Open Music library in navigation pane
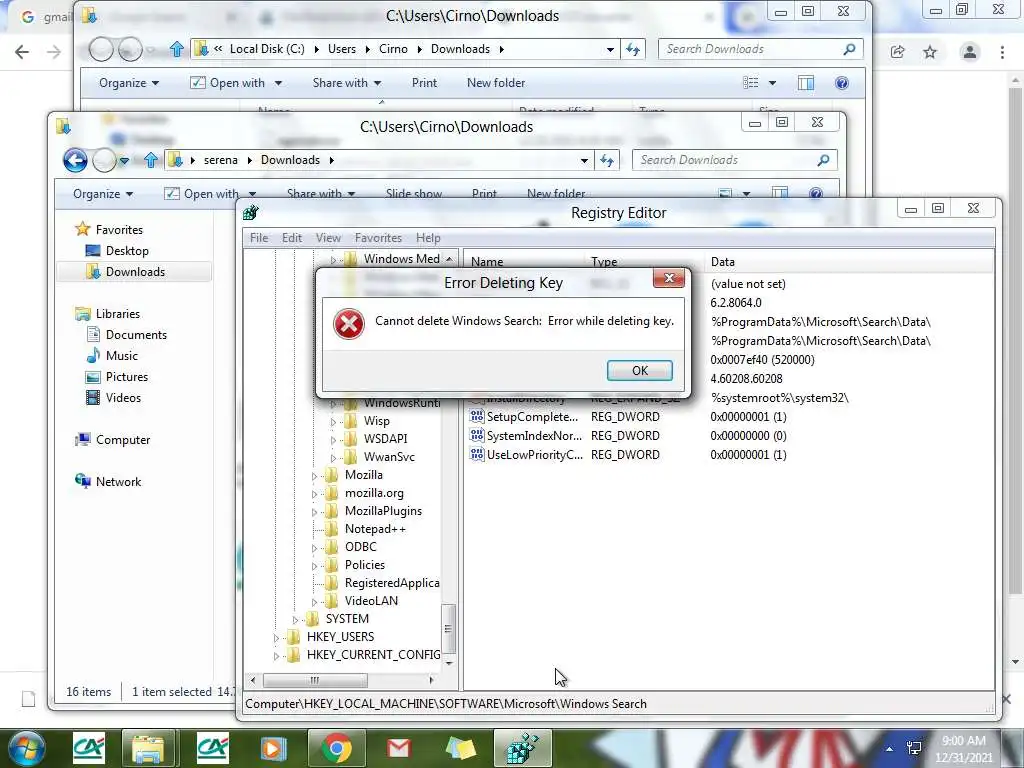1024x768 pixels. point(121,355)
